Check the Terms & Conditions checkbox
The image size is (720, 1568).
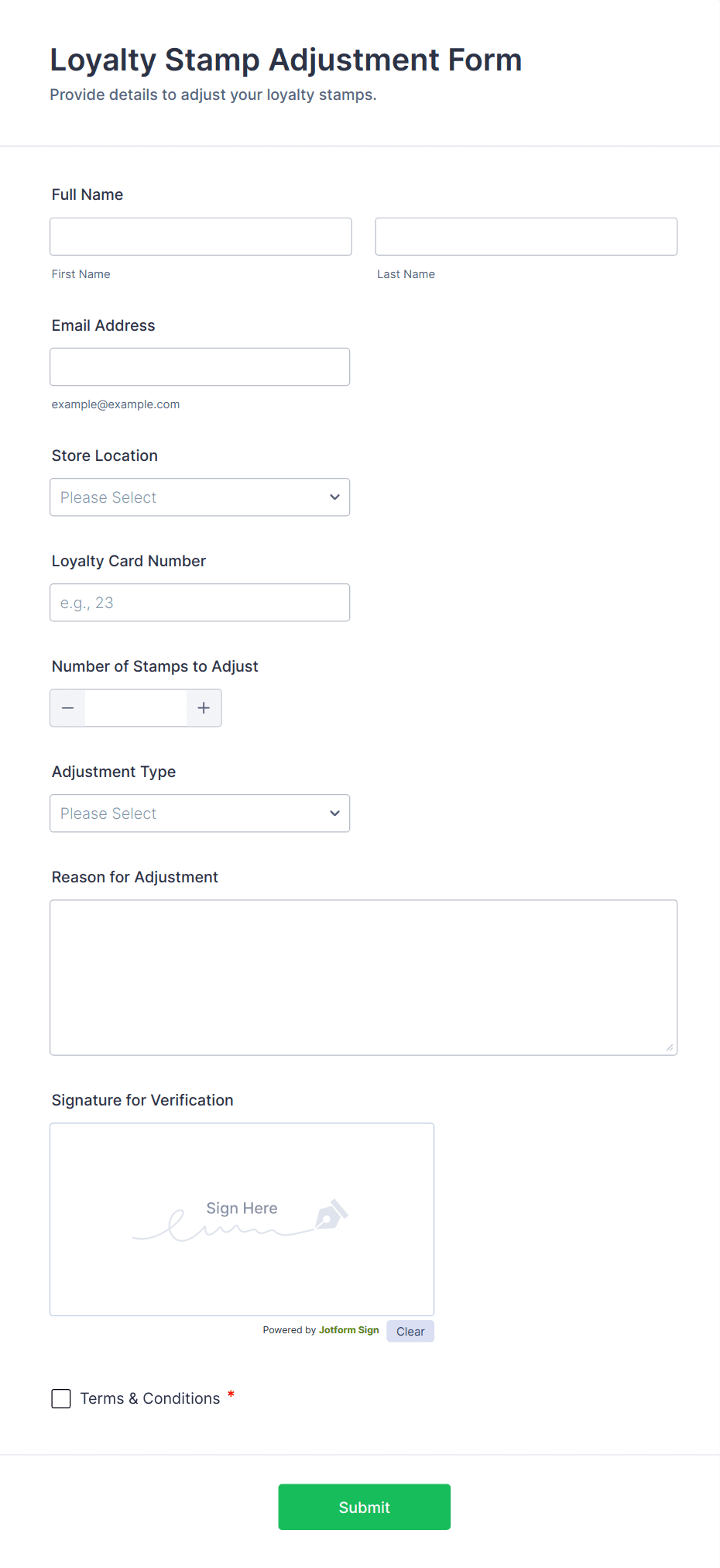pos(61,1398)
